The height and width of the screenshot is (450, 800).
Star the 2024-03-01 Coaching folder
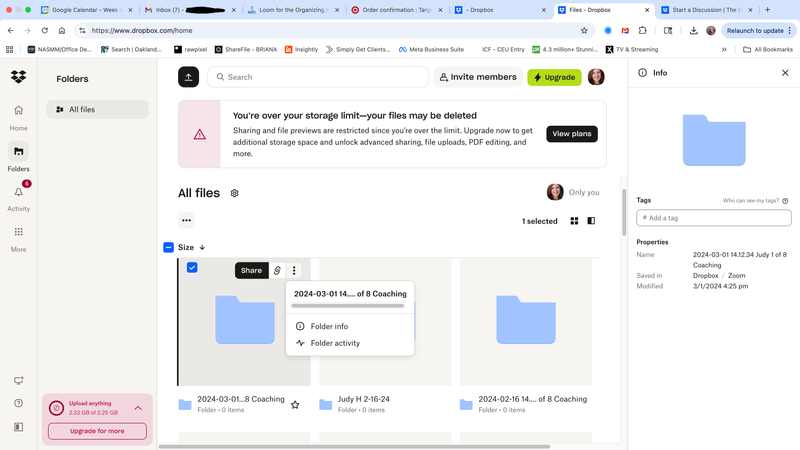point(295,405)
